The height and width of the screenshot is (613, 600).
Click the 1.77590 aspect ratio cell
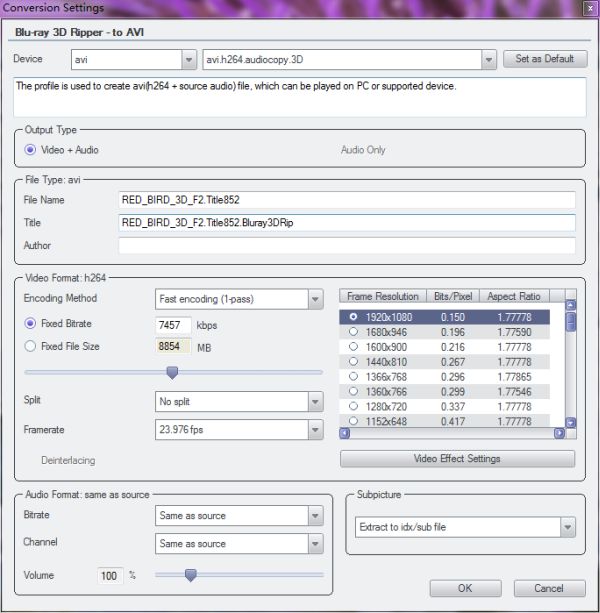514,332
